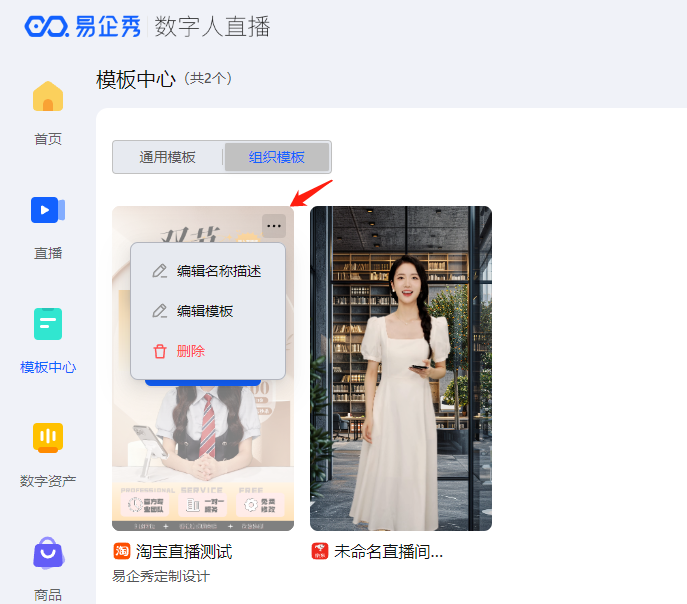Click the 易企秀 logo
Screen dimensions: 687x604
click(x=82, y=26)
